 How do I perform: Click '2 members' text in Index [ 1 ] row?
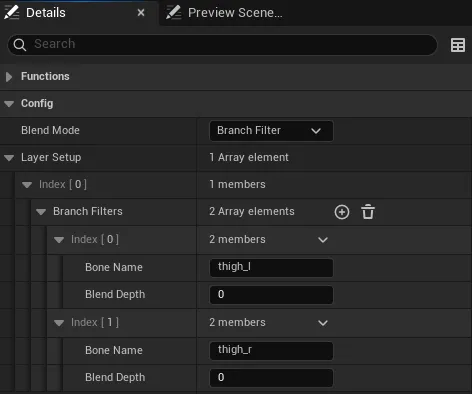click(238, 322)
